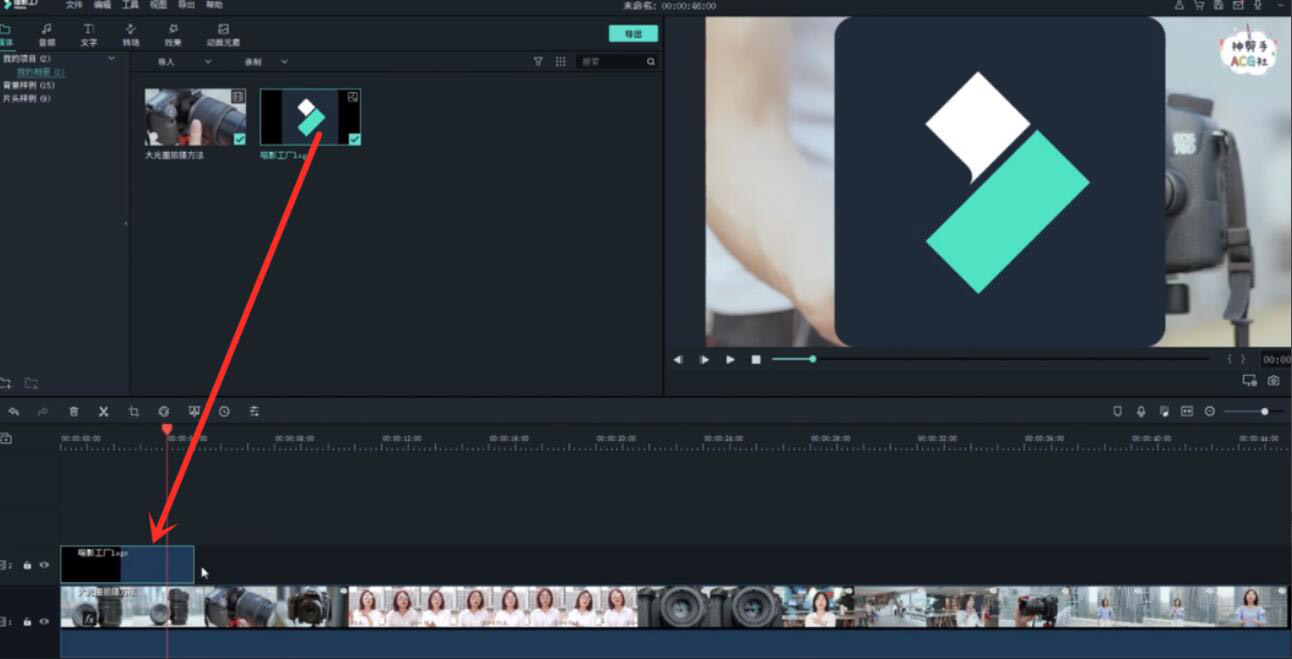Adjust the timeline zoom slider
The width and height of the screenshot is (1292, 659).
pos(1265,410)
